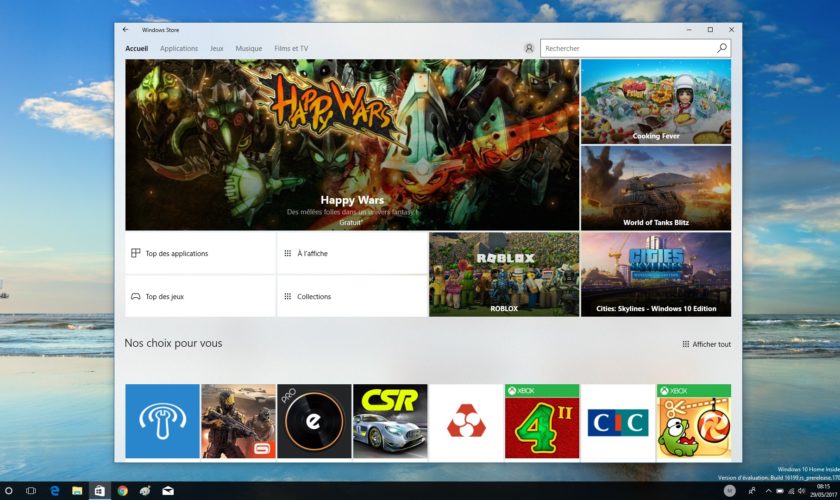Open the user account icon

point(529,48)
